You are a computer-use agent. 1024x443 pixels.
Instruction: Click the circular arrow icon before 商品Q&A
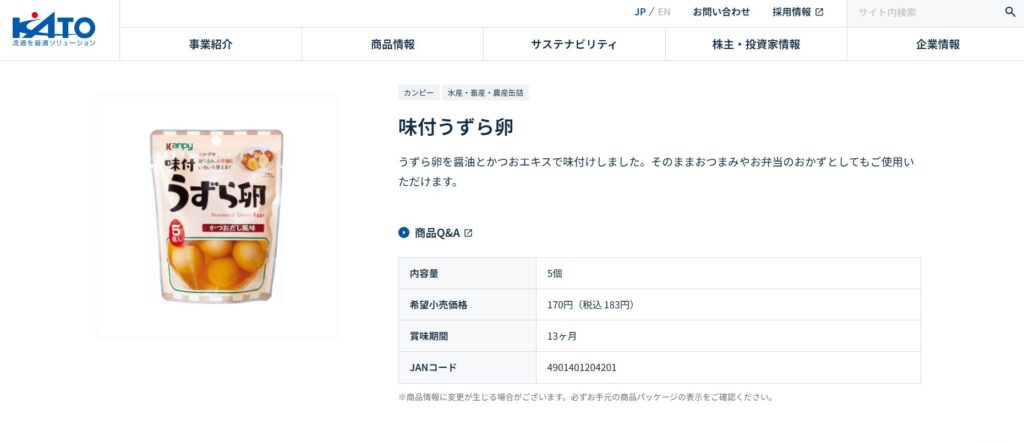pos(404,233)
